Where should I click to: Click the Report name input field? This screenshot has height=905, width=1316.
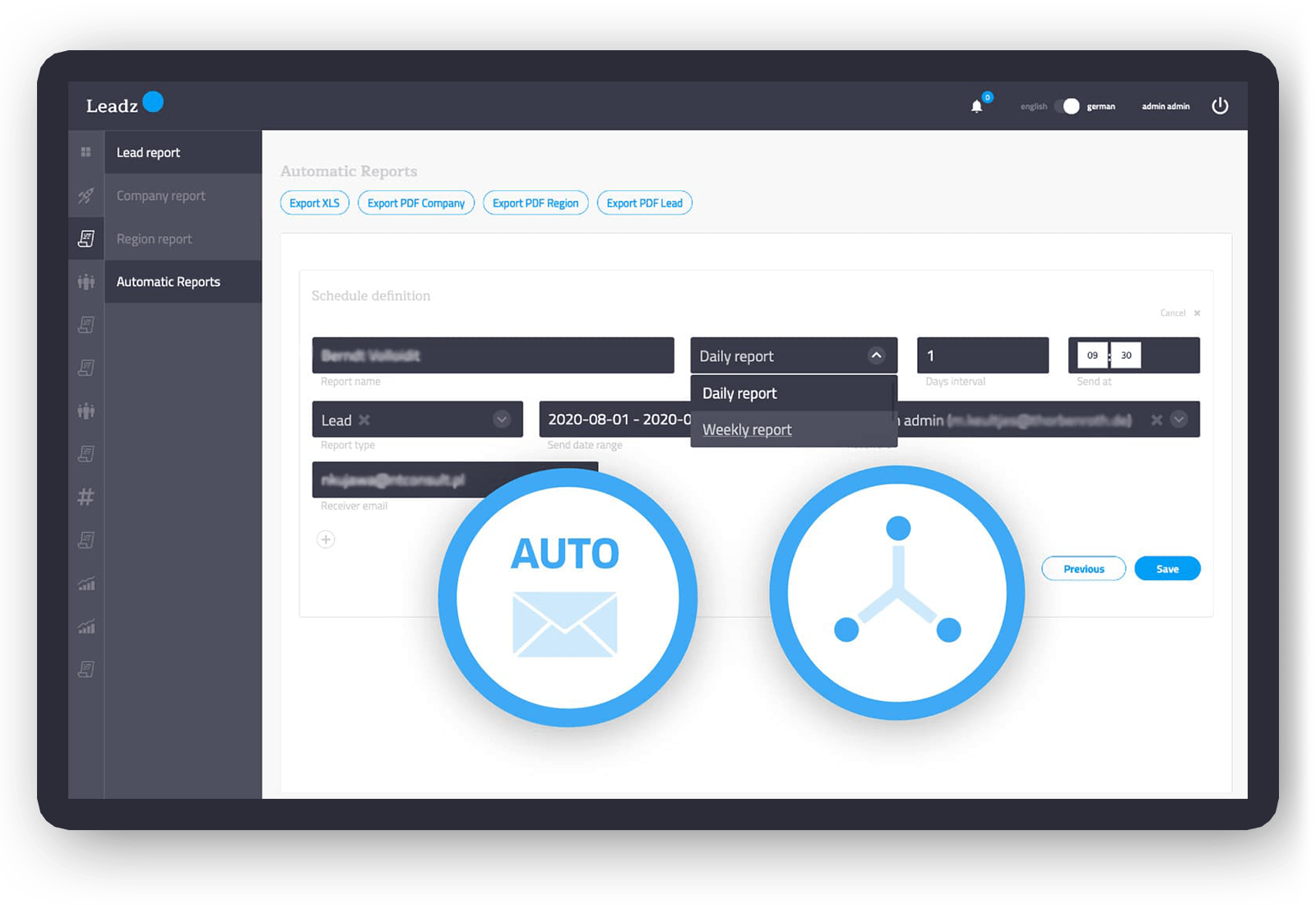pyautogui.click(x=493, y=355)
